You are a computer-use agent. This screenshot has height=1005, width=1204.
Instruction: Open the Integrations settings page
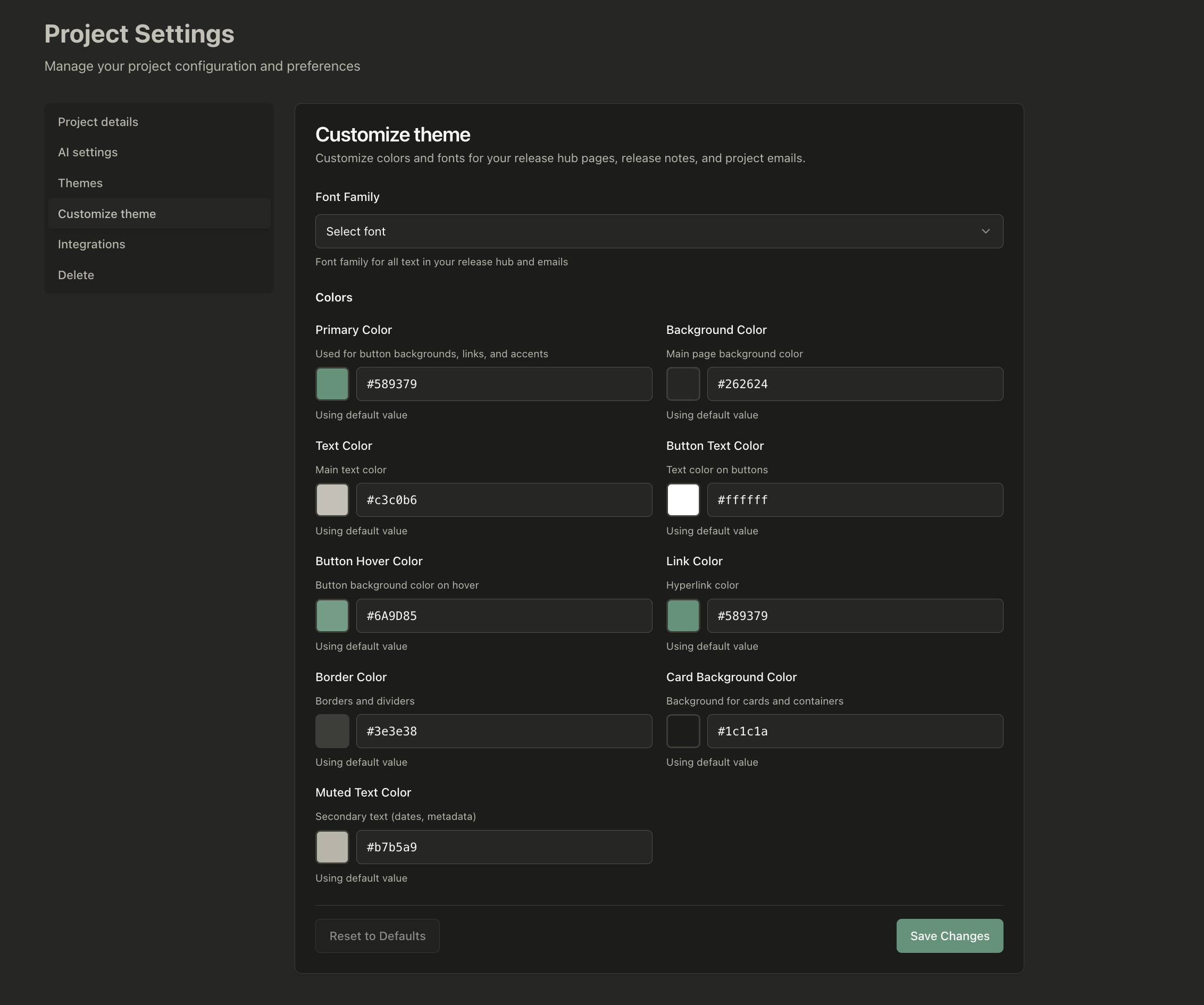(91, 244)
